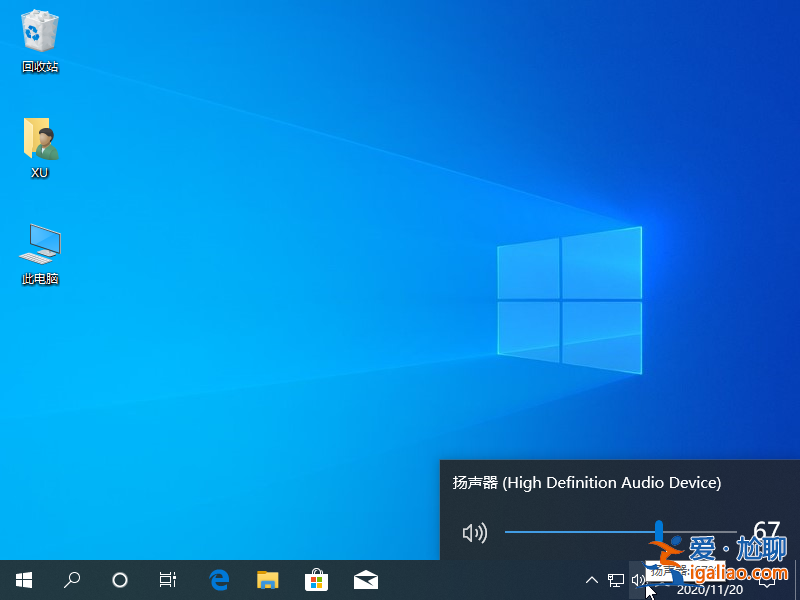Screen dimensions: 800x600
Task: Expand the hidden system tray icons
Action: 591,579
